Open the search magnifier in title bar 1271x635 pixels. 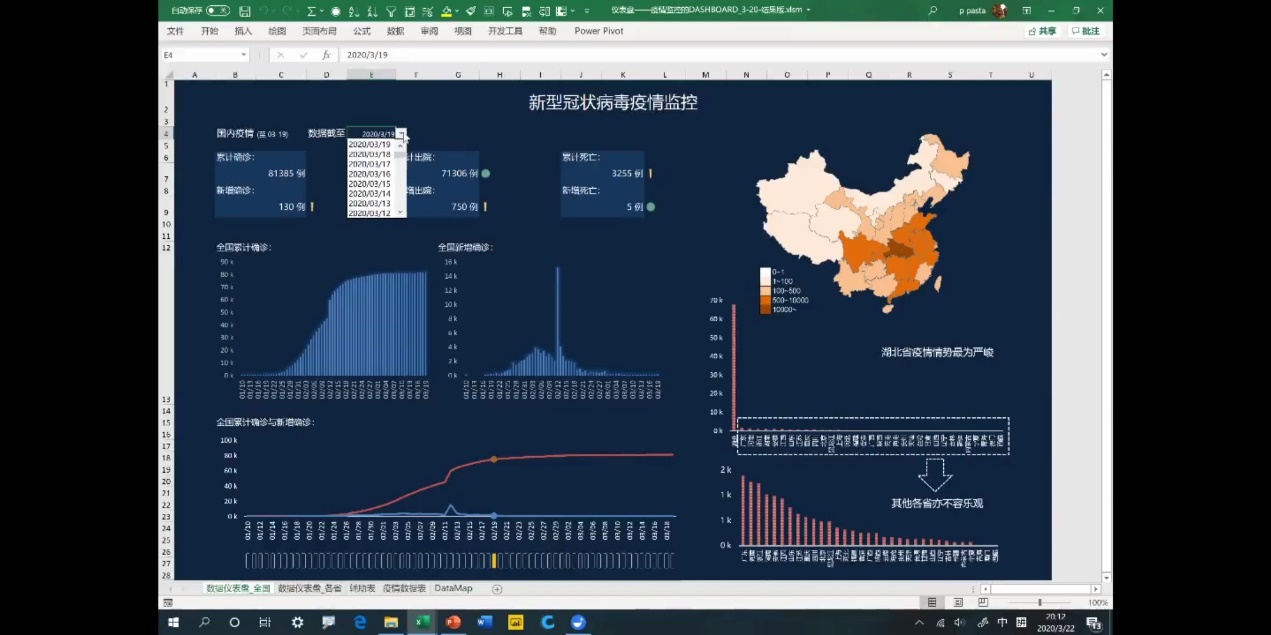(x=933, y=11)
